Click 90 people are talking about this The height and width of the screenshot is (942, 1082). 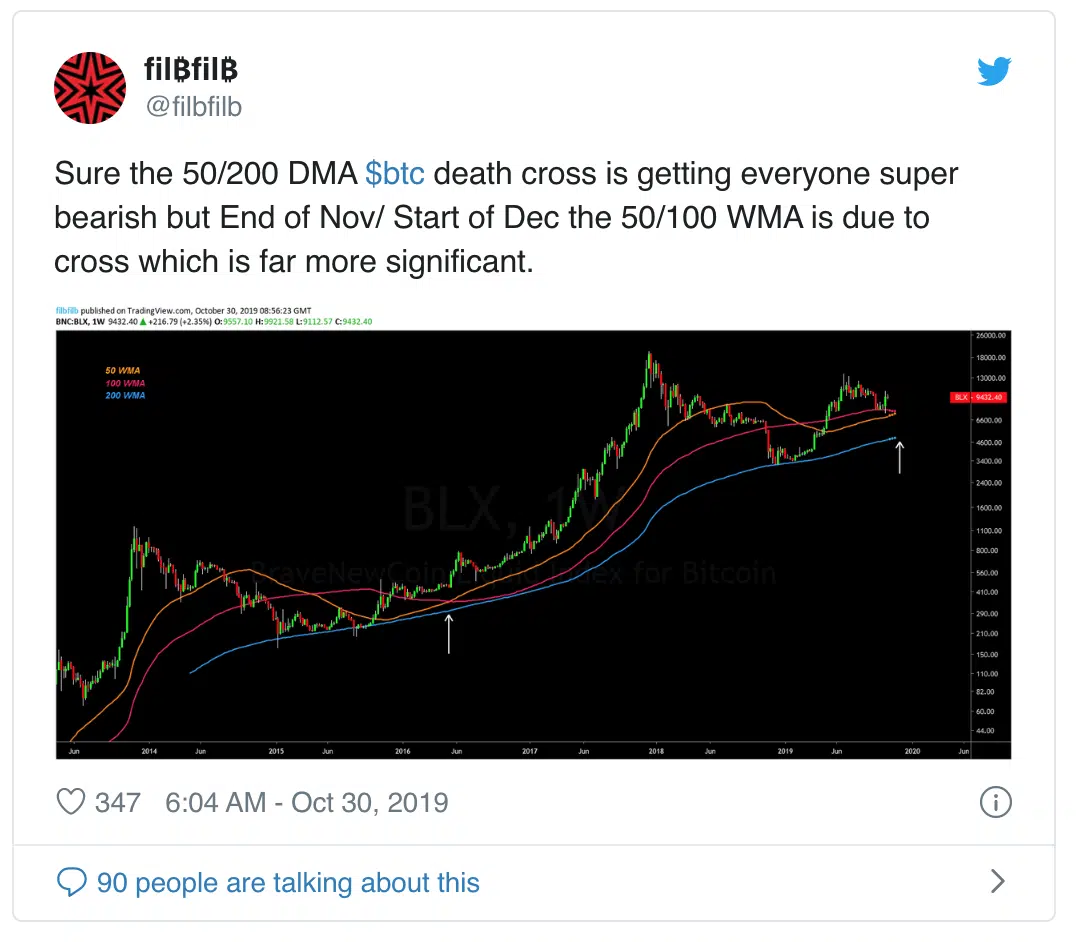288,883
